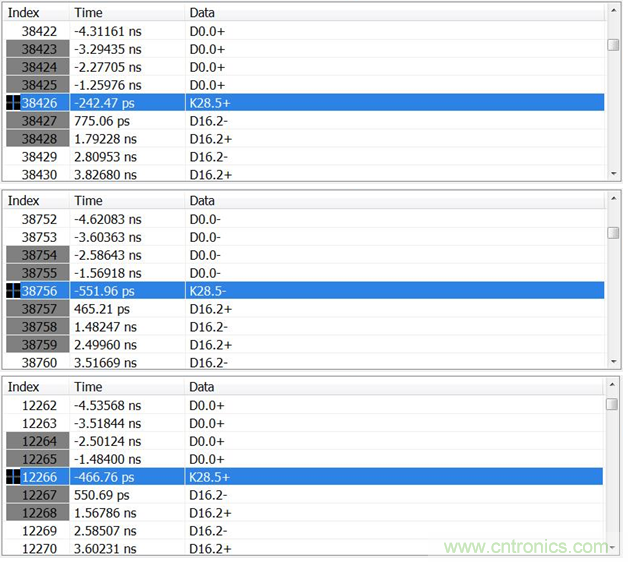Select row 12267 with time 550.69 ps
Viewport: 628px width, 562px height.
[300, 496]
